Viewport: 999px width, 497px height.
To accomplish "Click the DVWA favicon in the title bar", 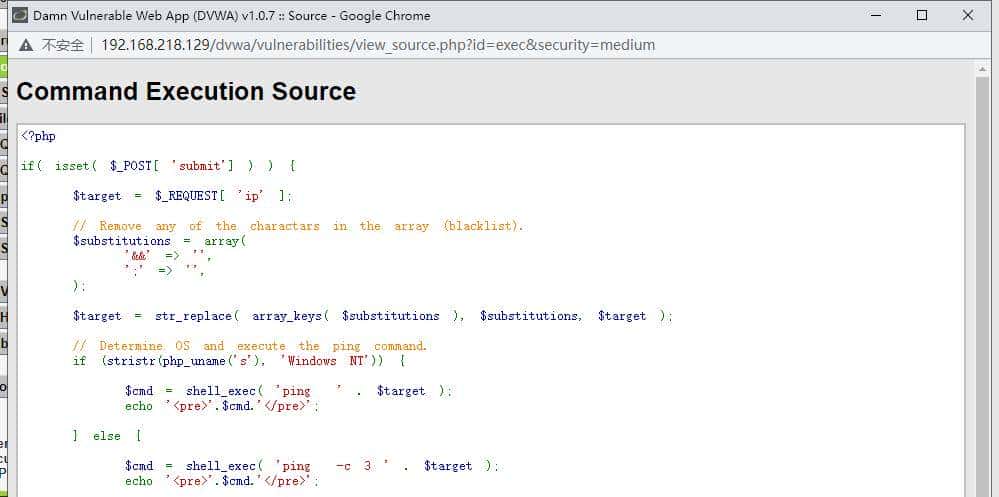I will pyautogui.click(x=20, y=15).
